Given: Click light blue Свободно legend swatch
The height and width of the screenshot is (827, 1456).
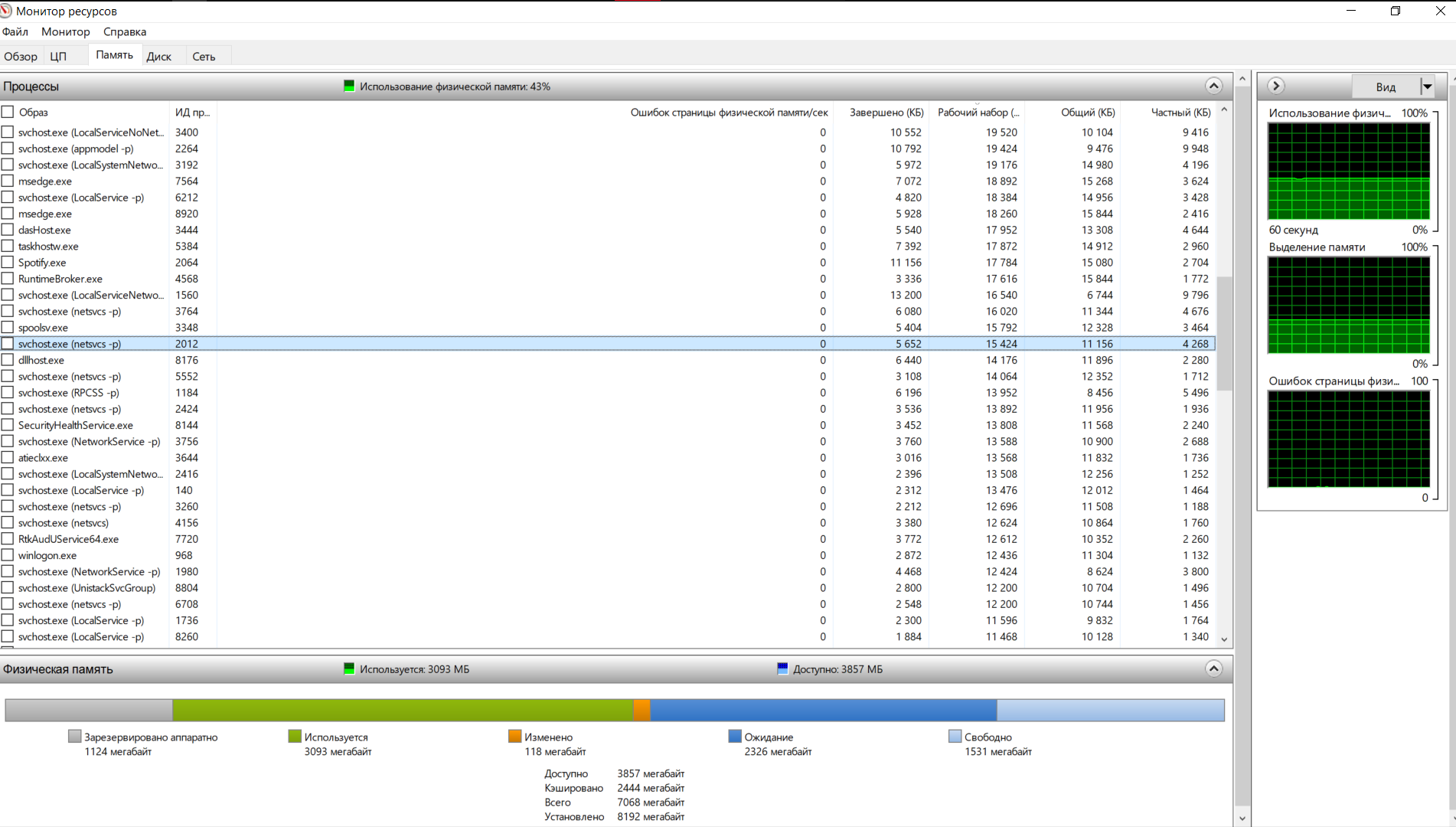Looking at the screenshot, I should pos(955,736).
